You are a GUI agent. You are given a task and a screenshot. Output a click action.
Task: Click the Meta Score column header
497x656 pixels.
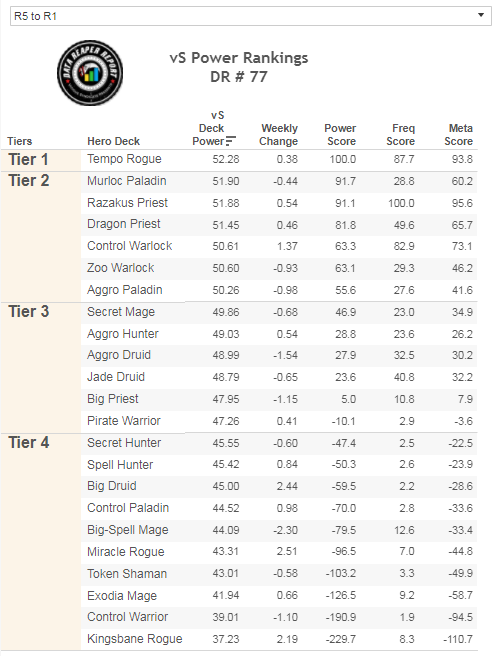459,135
